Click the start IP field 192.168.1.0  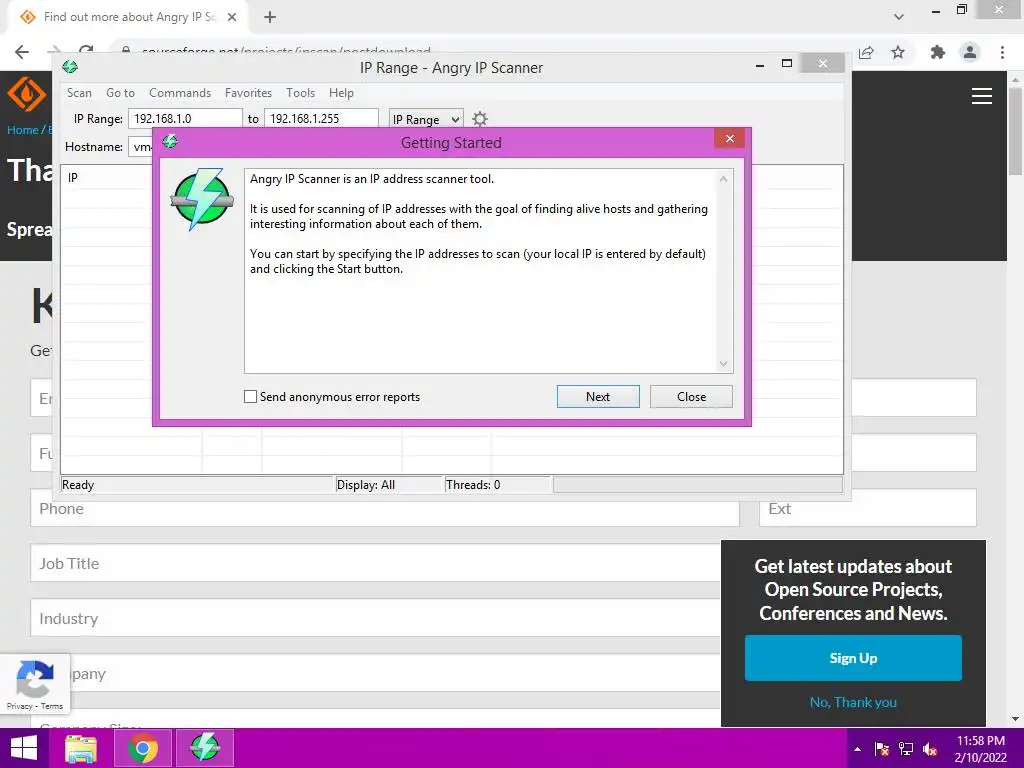point(185,119)
